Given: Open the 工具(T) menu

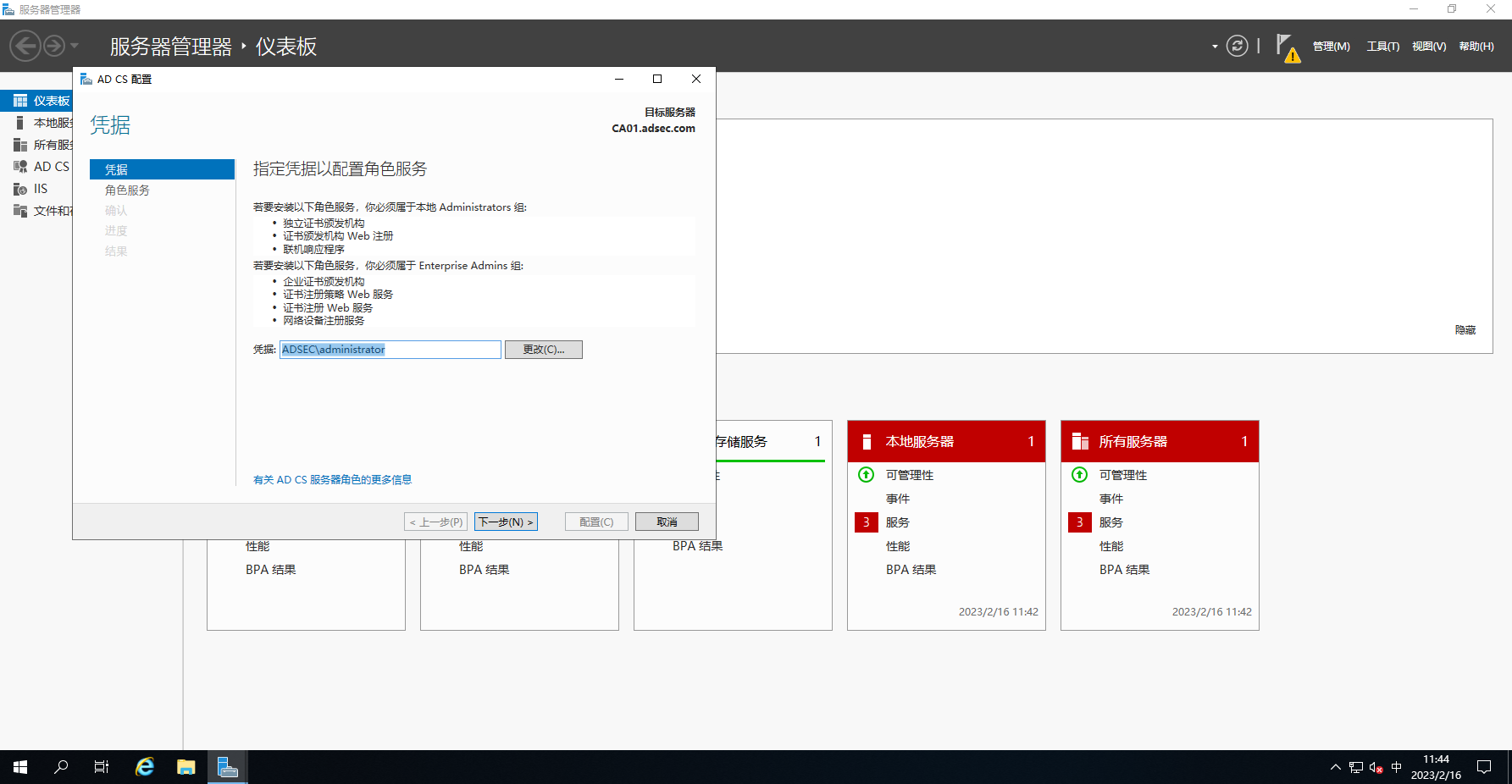Looking at the screenshot, I should 1382,47.
